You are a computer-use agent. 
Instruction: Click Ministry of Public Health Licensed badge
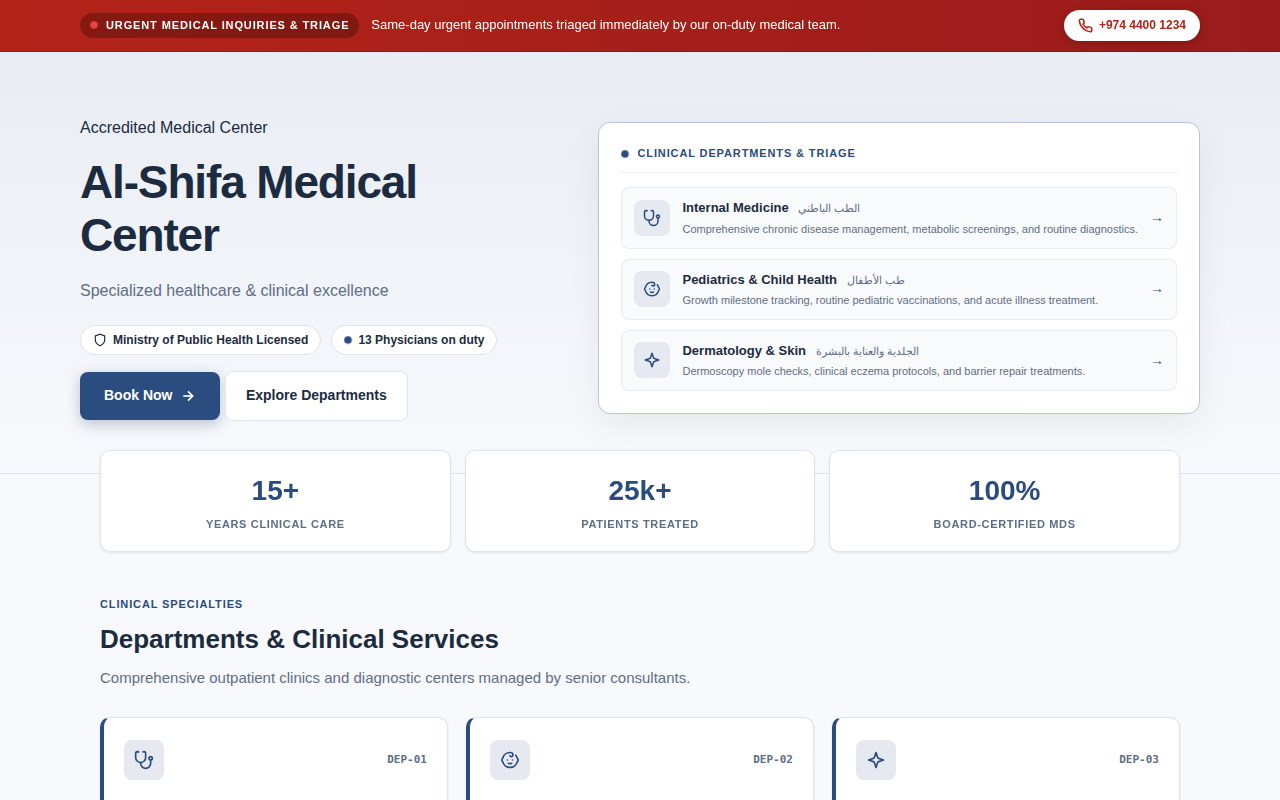click(200, 340)
